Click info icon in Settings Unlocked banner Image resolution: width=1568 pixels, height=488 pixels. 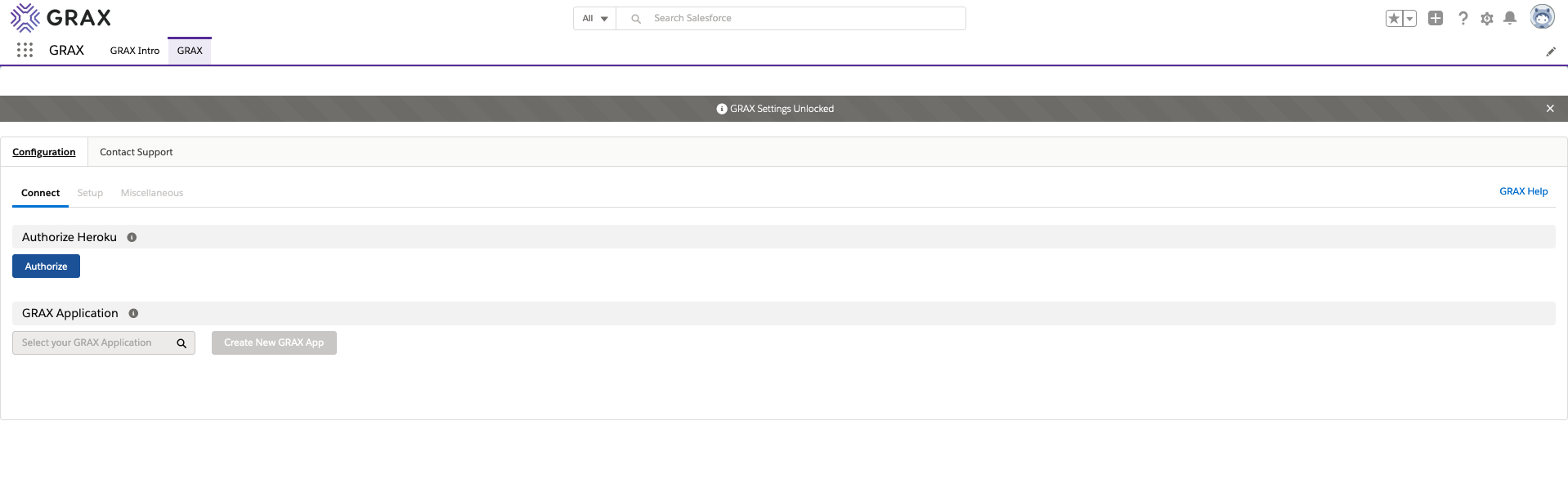click(x=722, y=109)
